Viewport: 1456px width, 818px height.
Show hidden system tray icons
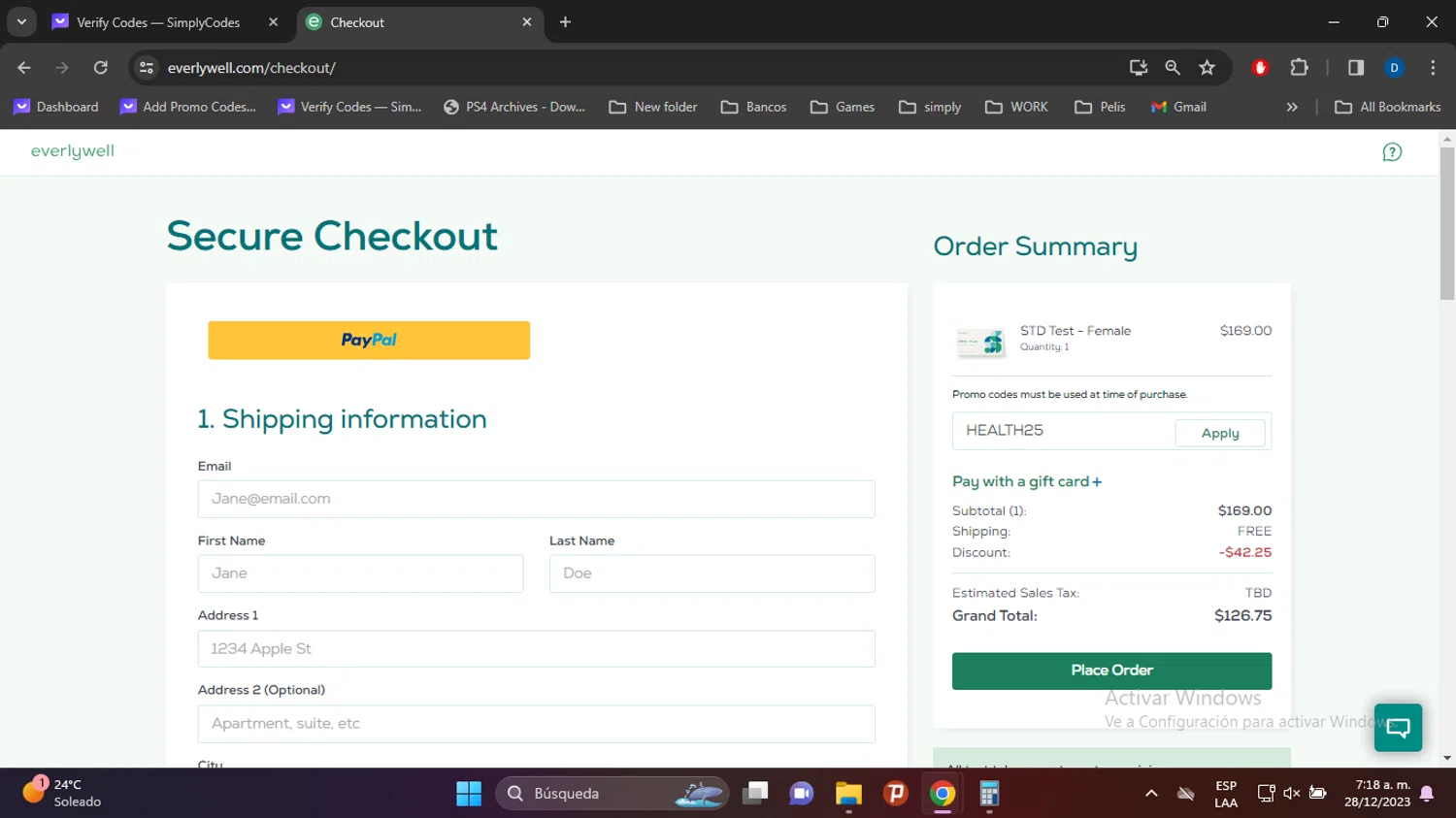tap(1151, 794)
